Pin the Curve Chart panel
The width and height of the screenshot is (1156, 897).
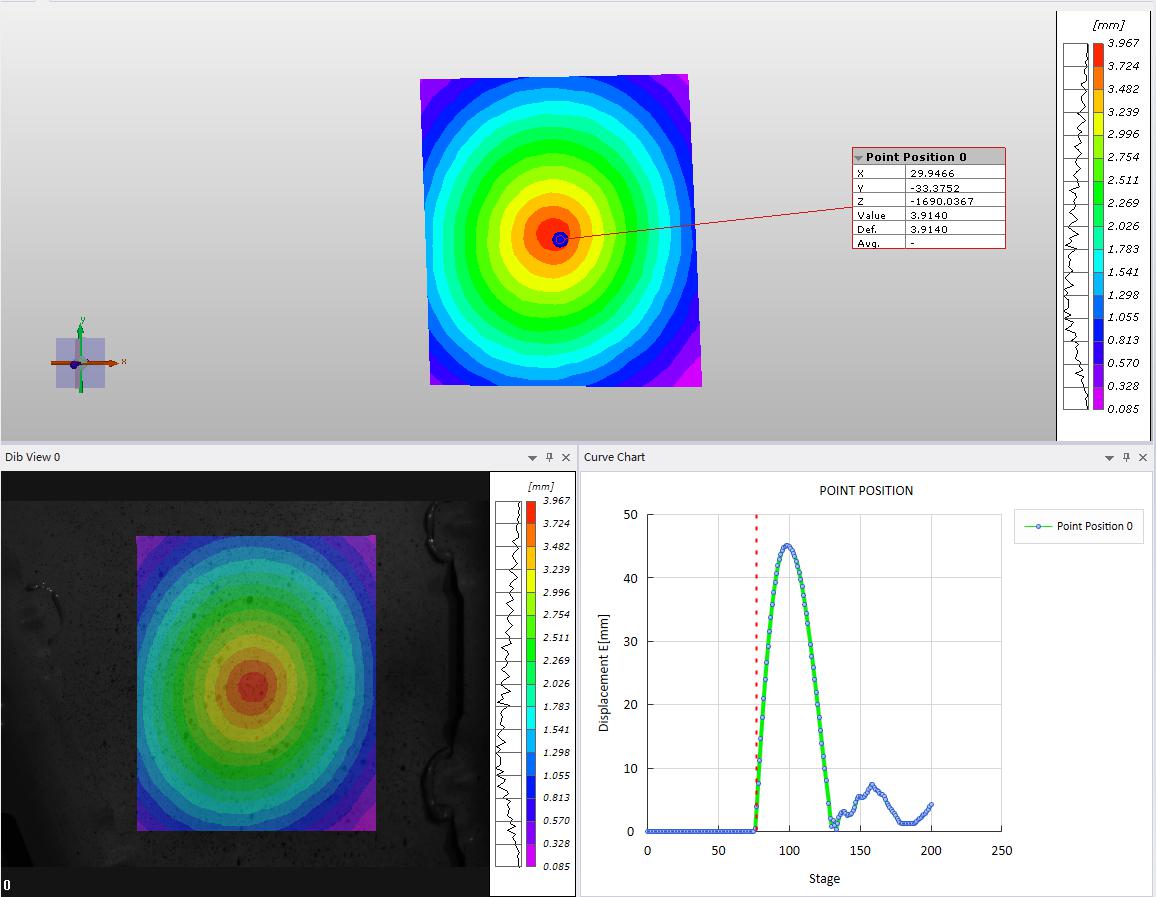click(1126, 457)
